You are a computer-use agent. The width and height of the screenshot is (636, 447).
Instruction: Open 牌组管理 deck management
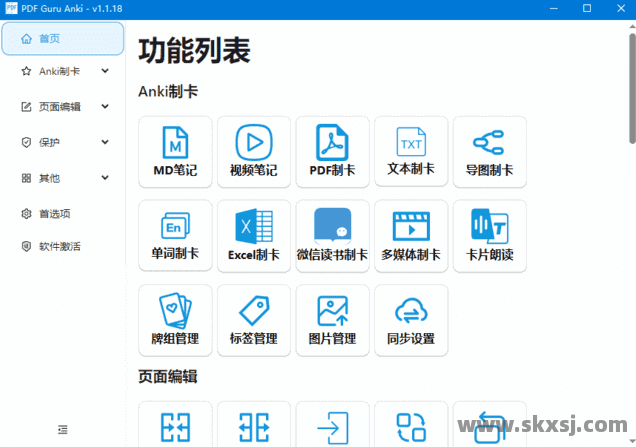click(x=175, y=321)
